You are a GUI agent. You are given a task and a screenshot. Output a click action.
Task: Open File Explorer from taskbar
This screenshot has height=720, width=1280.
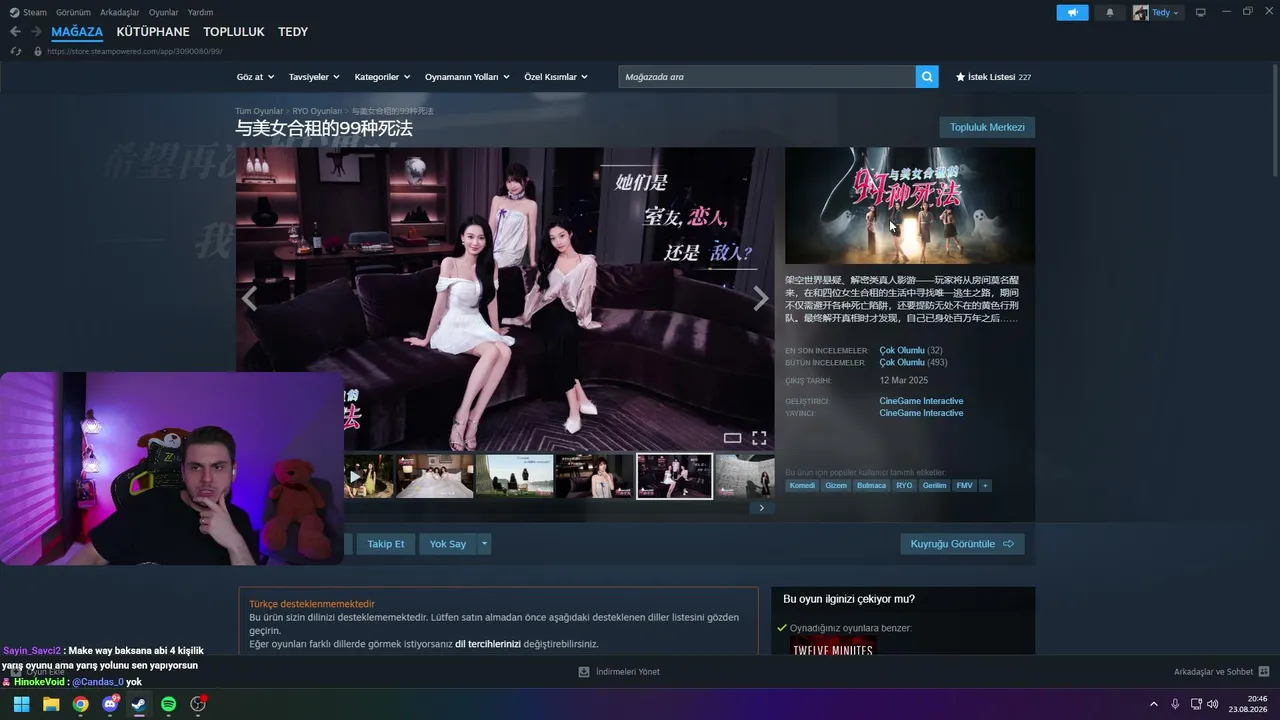coord(51,704)
